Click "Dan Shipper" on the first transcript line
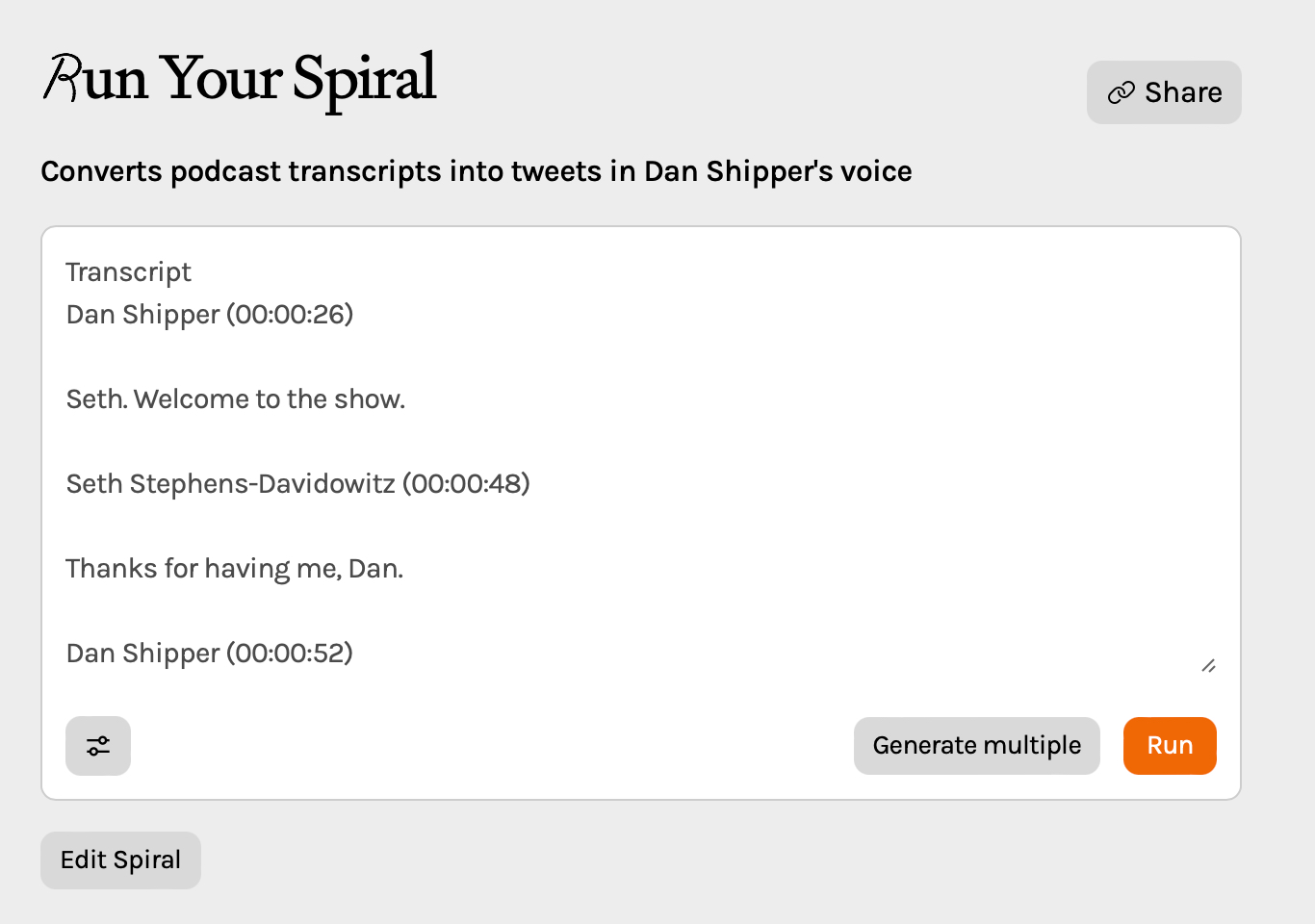 click(143, 315)
